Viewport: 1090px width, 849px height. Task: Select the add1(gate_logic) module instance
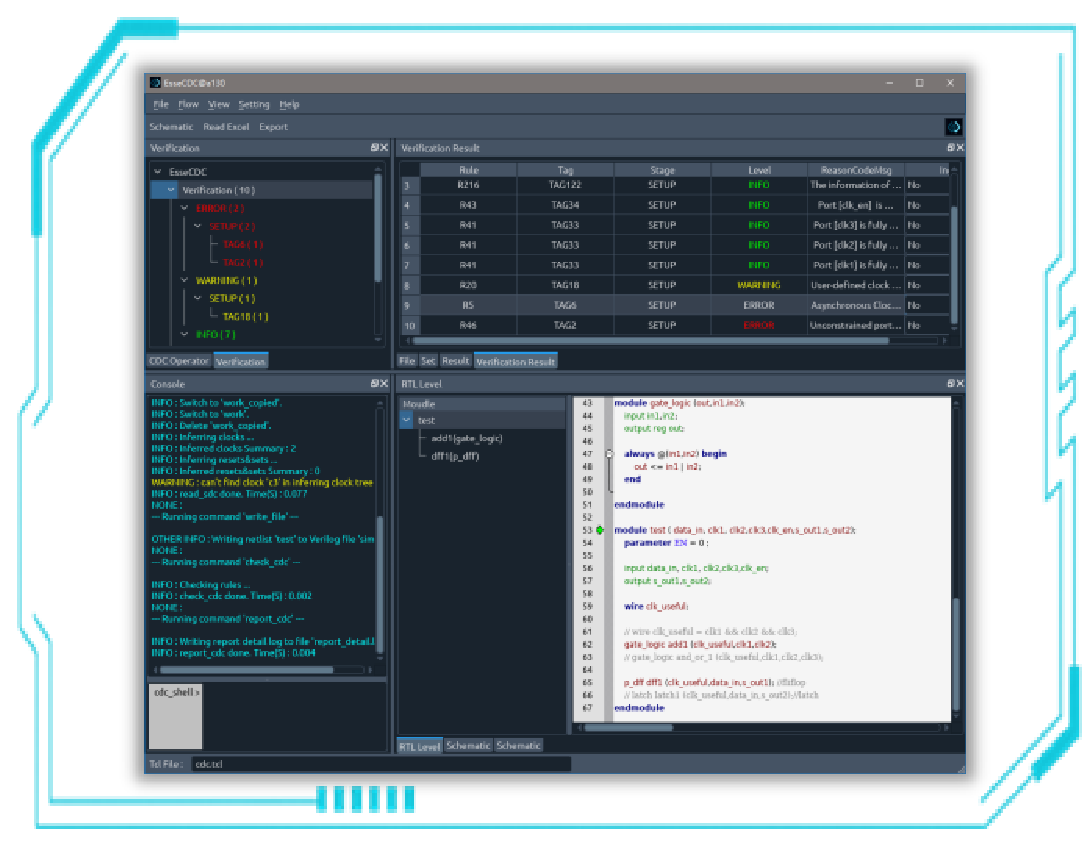(x=466, y=438)
